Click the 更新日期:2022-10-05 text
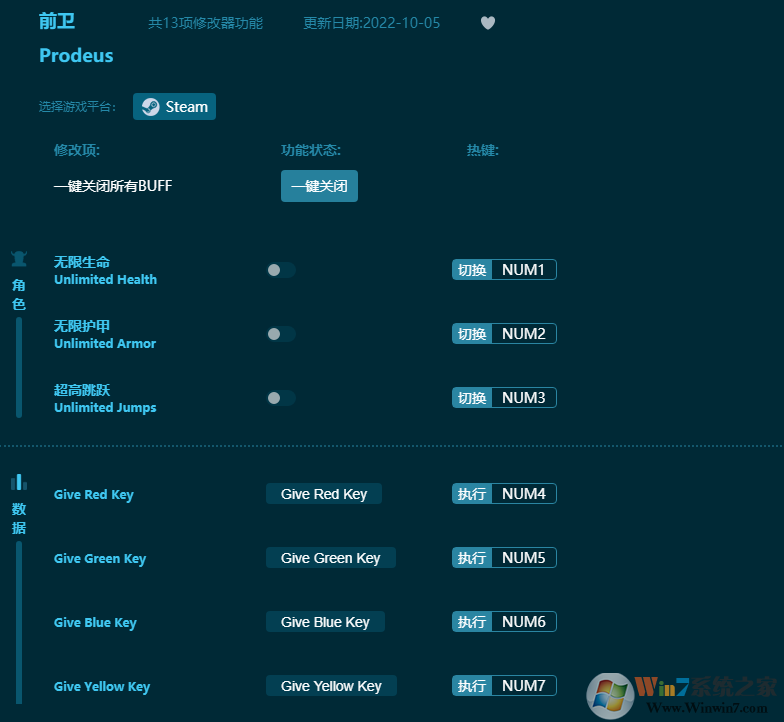This screenshot has height=722, width=784. pyautogui.click(x=372, y=23)
